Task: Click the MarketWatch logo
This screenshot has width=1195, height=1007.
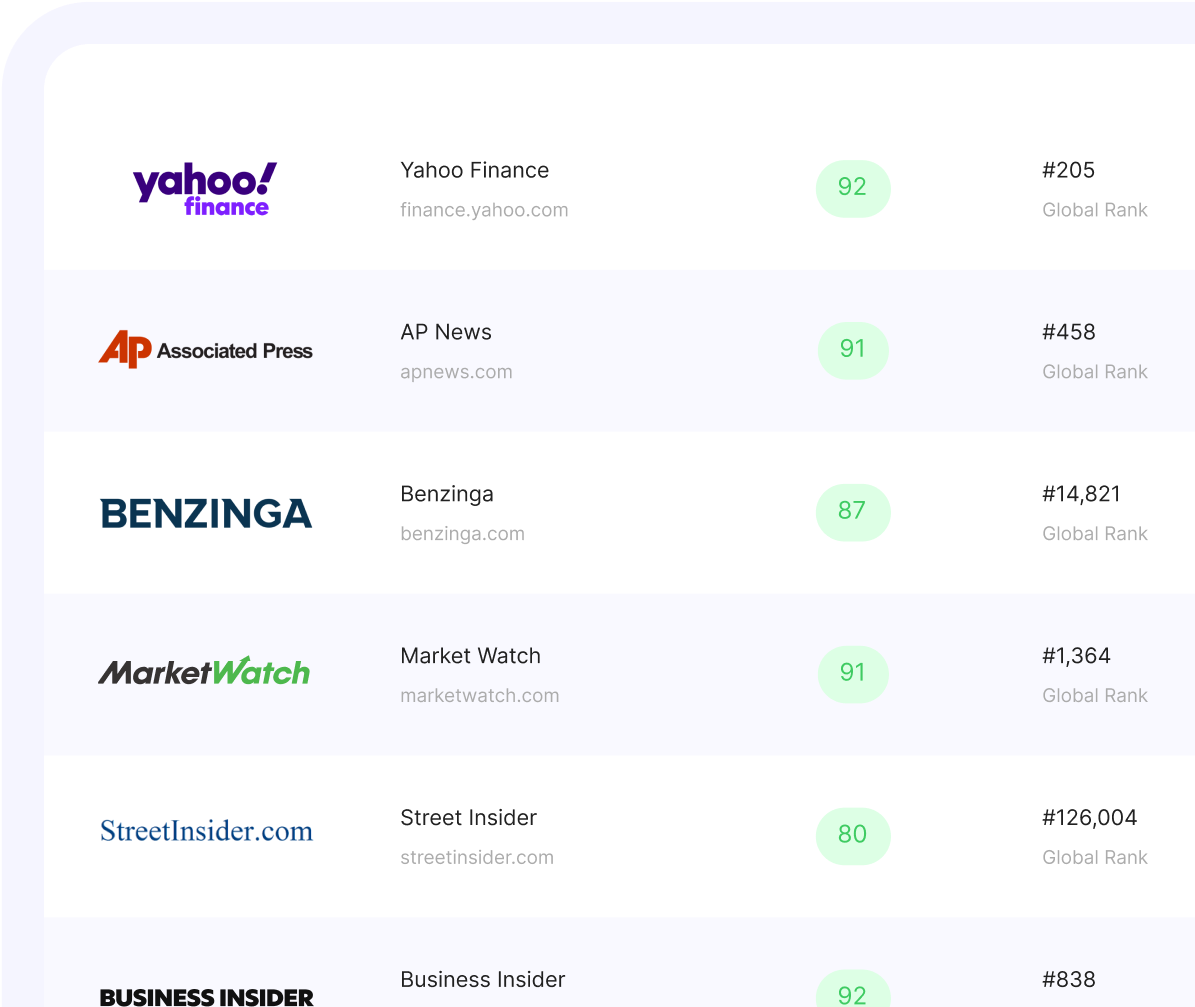Action: coord(204,672)
